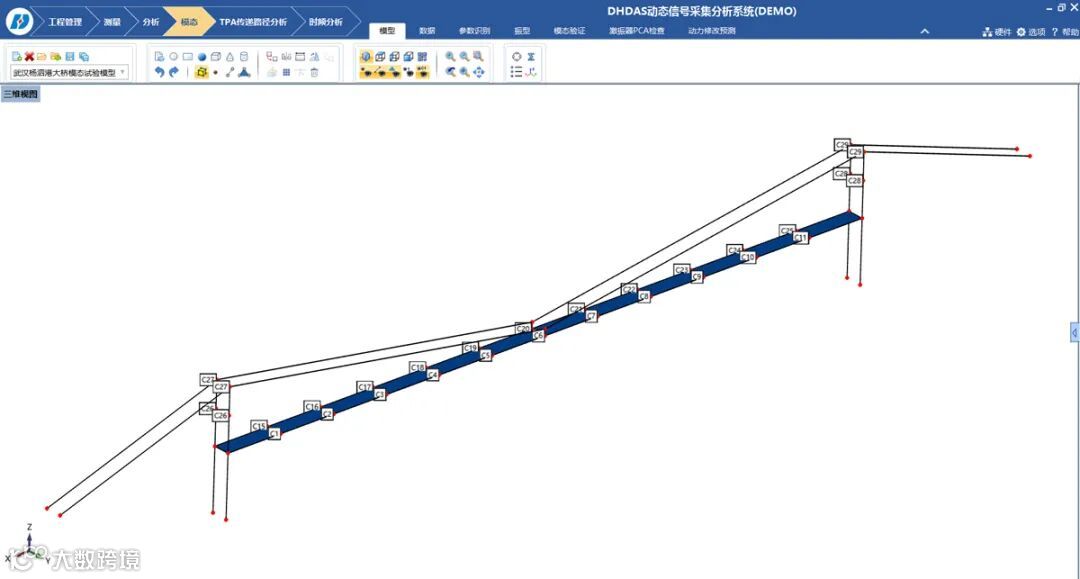The image size is (1080, 579).
Task: Undo the last action
Action: [x=159, y=72]
